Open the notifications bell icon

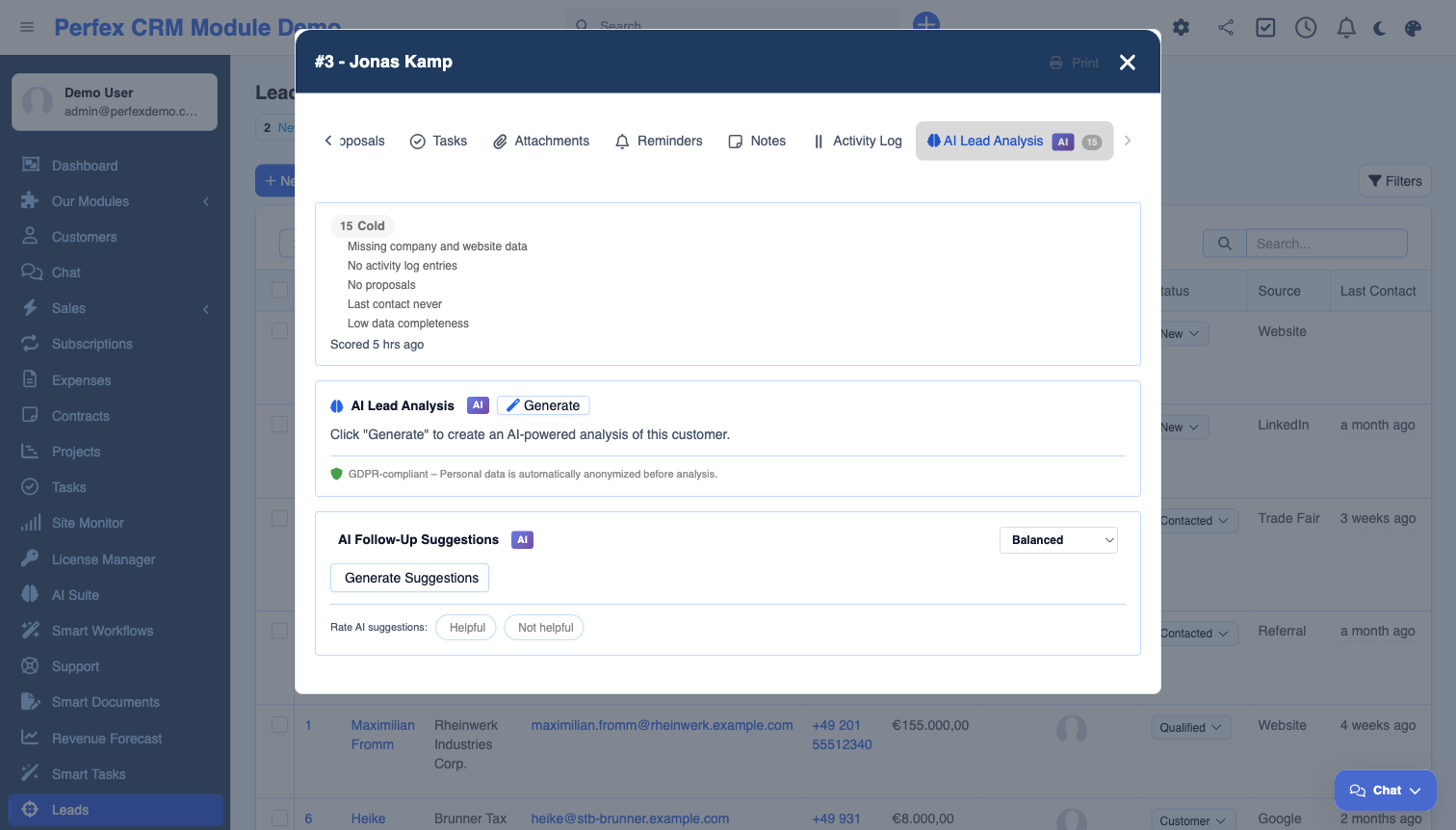(1346, 28)
